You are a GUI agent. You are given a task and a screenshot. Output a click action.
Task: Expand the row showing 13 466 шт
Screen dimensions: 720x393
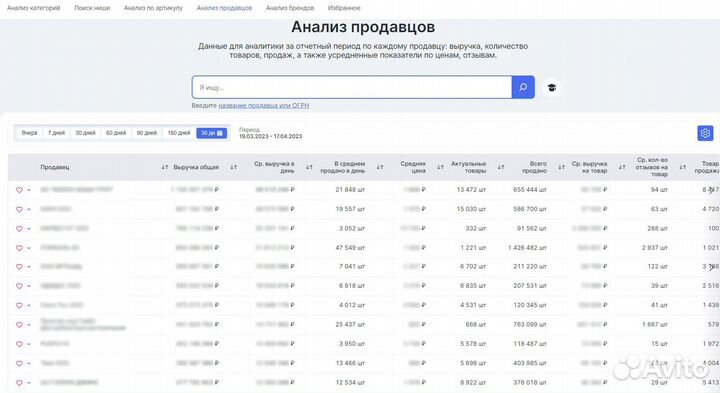tap(29, 363)
